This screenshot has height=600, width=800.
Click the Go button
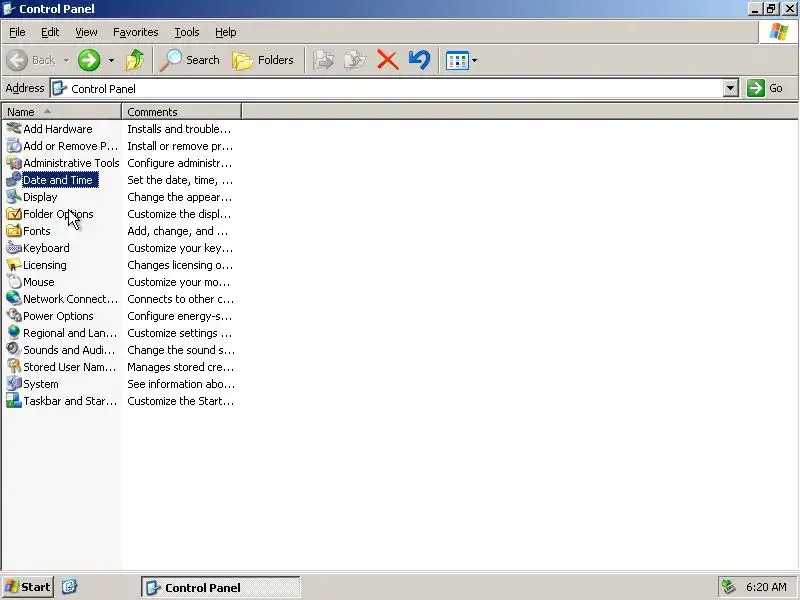click(765, 88)
